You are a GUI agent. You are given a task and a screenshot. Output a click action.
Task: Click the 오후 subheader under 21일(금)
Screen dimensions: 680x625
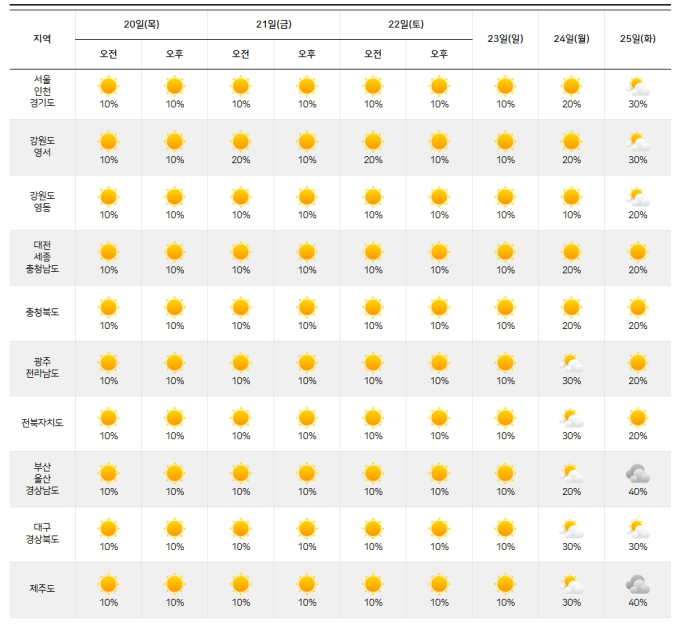307,54
